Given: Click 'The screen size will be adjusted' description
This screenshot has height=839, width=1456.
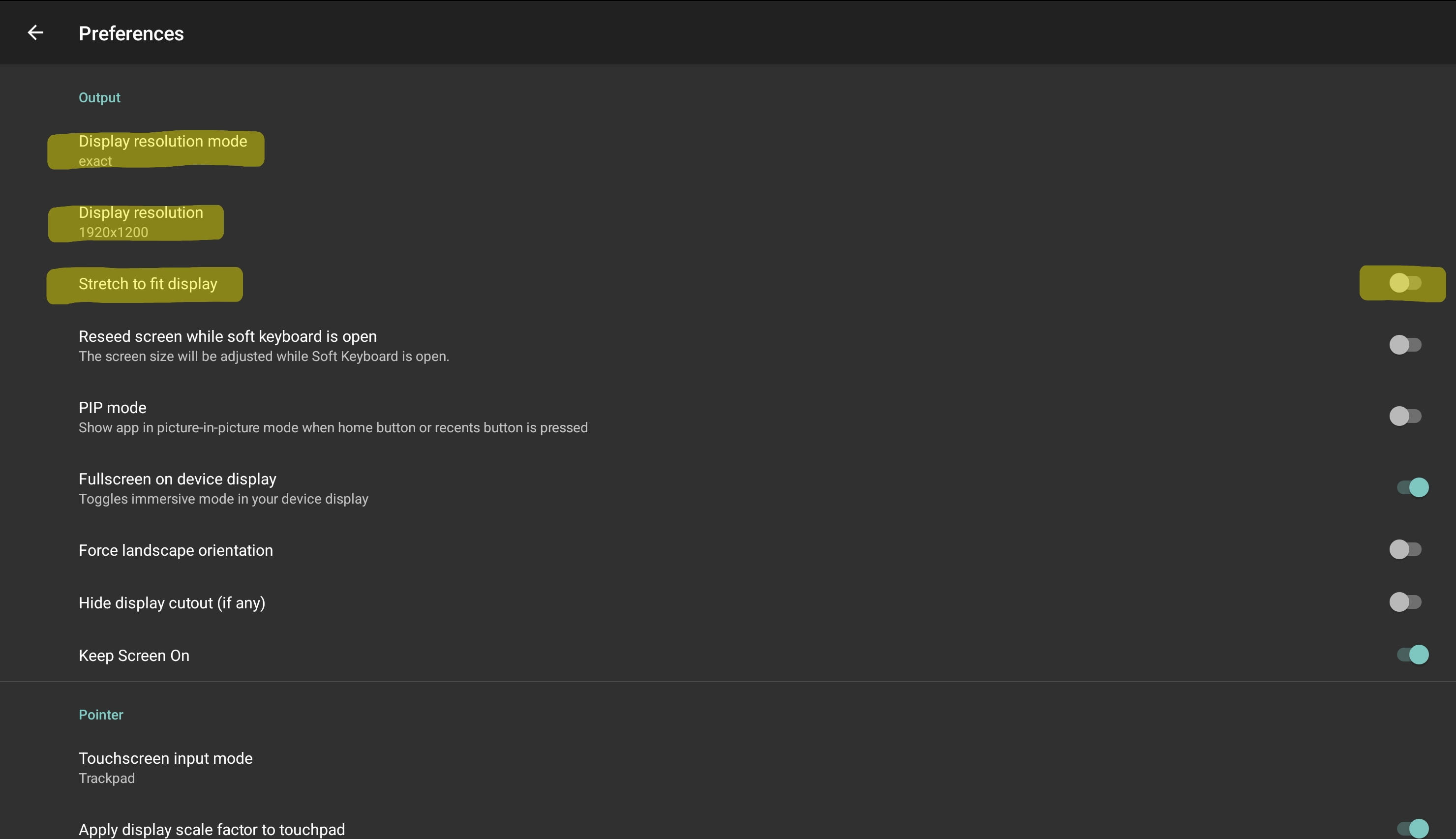Looking at the screenshot, I should click(264, 356).
